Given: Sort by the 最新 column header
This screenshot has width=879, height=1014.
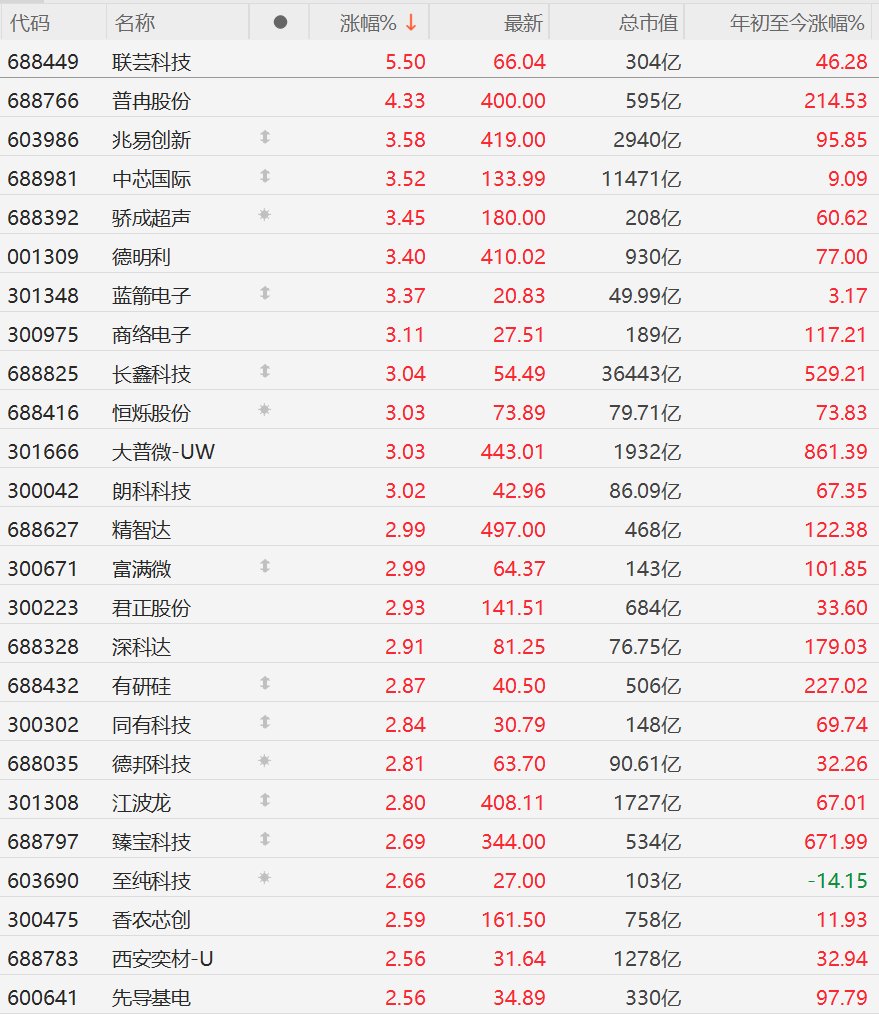Looking at the screenshot, I should pyautogui.click(x=523, y=23).
